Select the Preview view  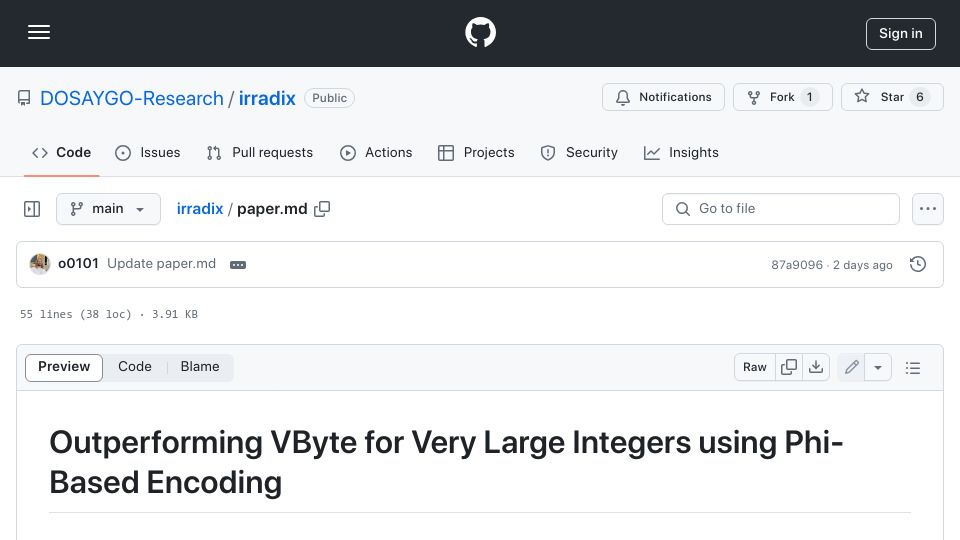[64, 367]
